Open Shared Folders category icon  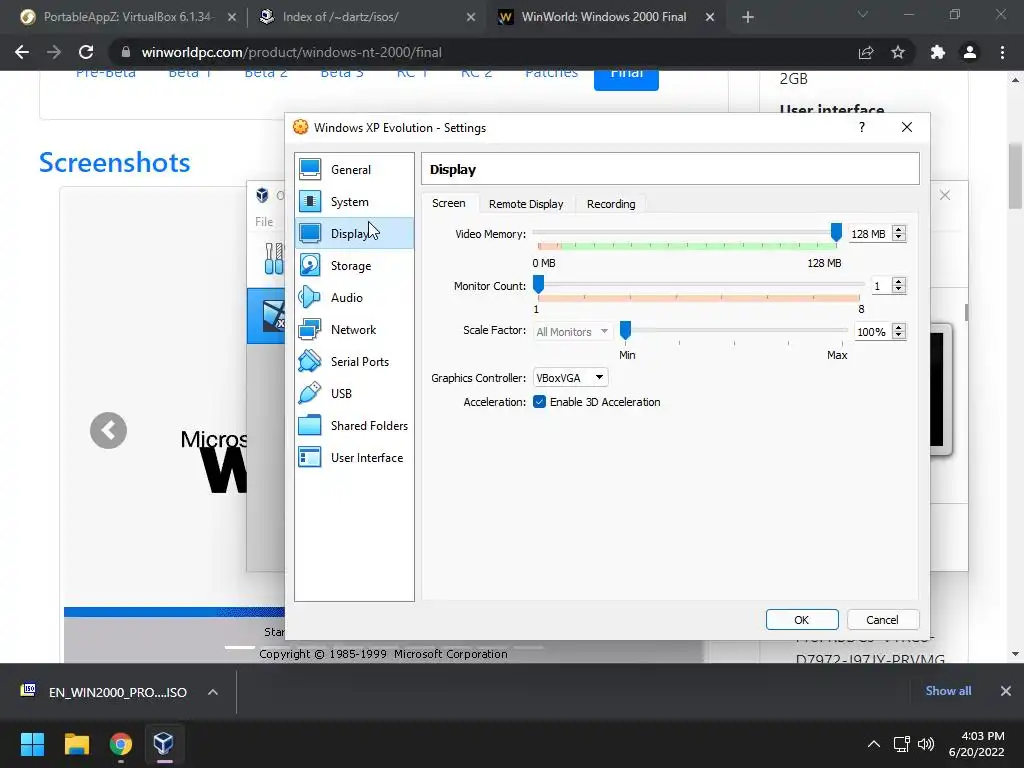[x=310, y=425]
